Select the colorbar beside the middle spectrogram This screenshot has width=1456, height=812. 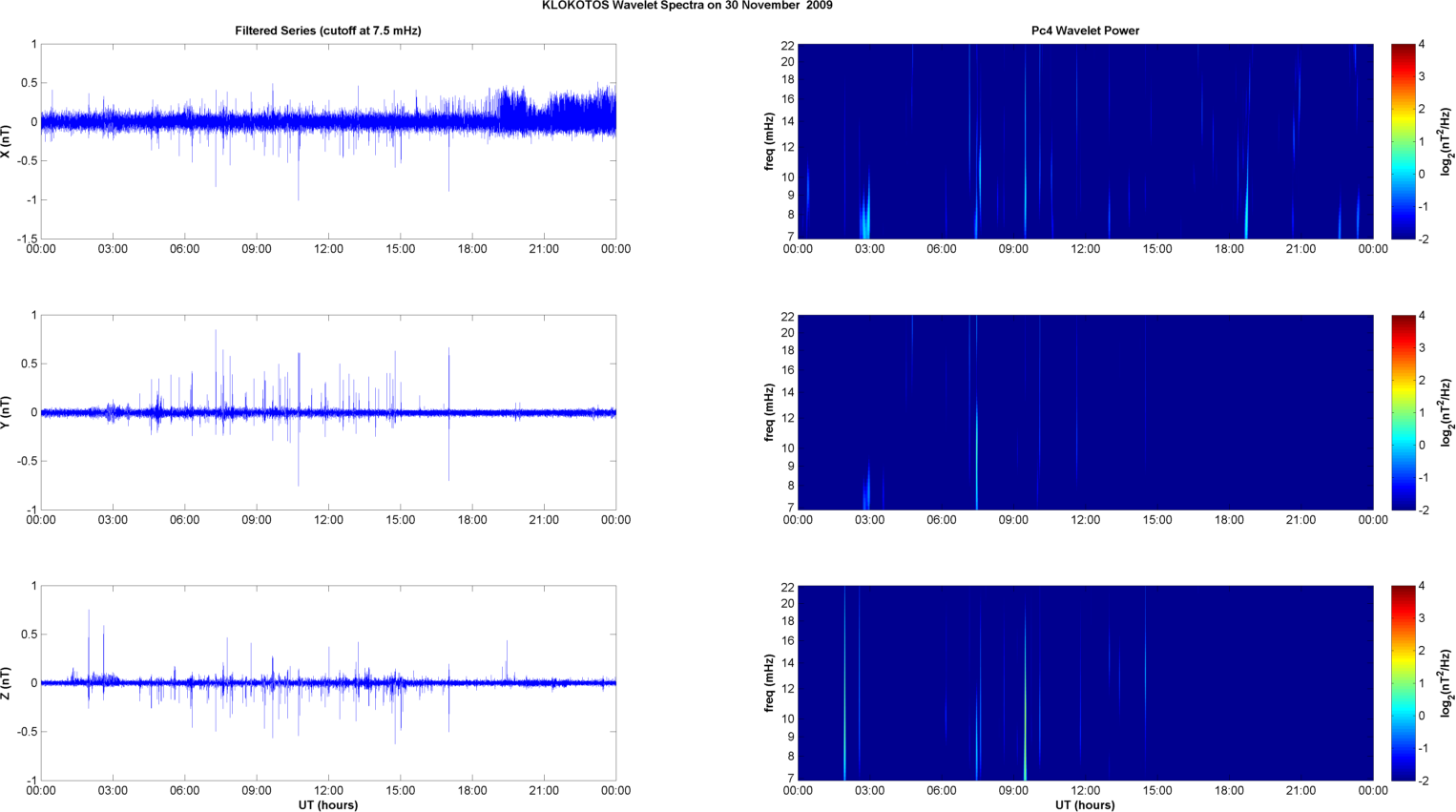tap(1403, 412)
